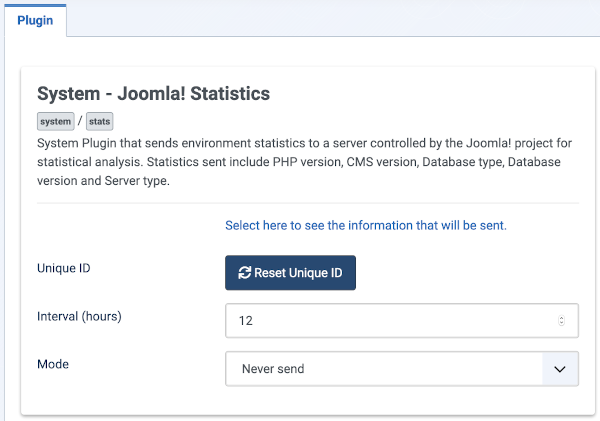Click the System - Joomla! Statistics heading

click(153, 93)
